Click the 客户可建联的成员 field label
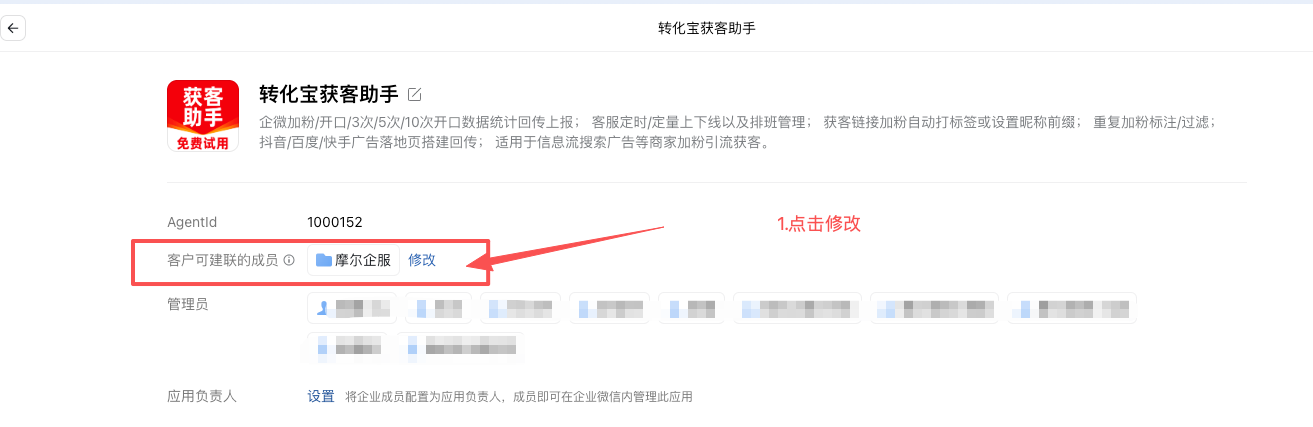The width and height of the screenshot is (1313, 427). [223, 260]
